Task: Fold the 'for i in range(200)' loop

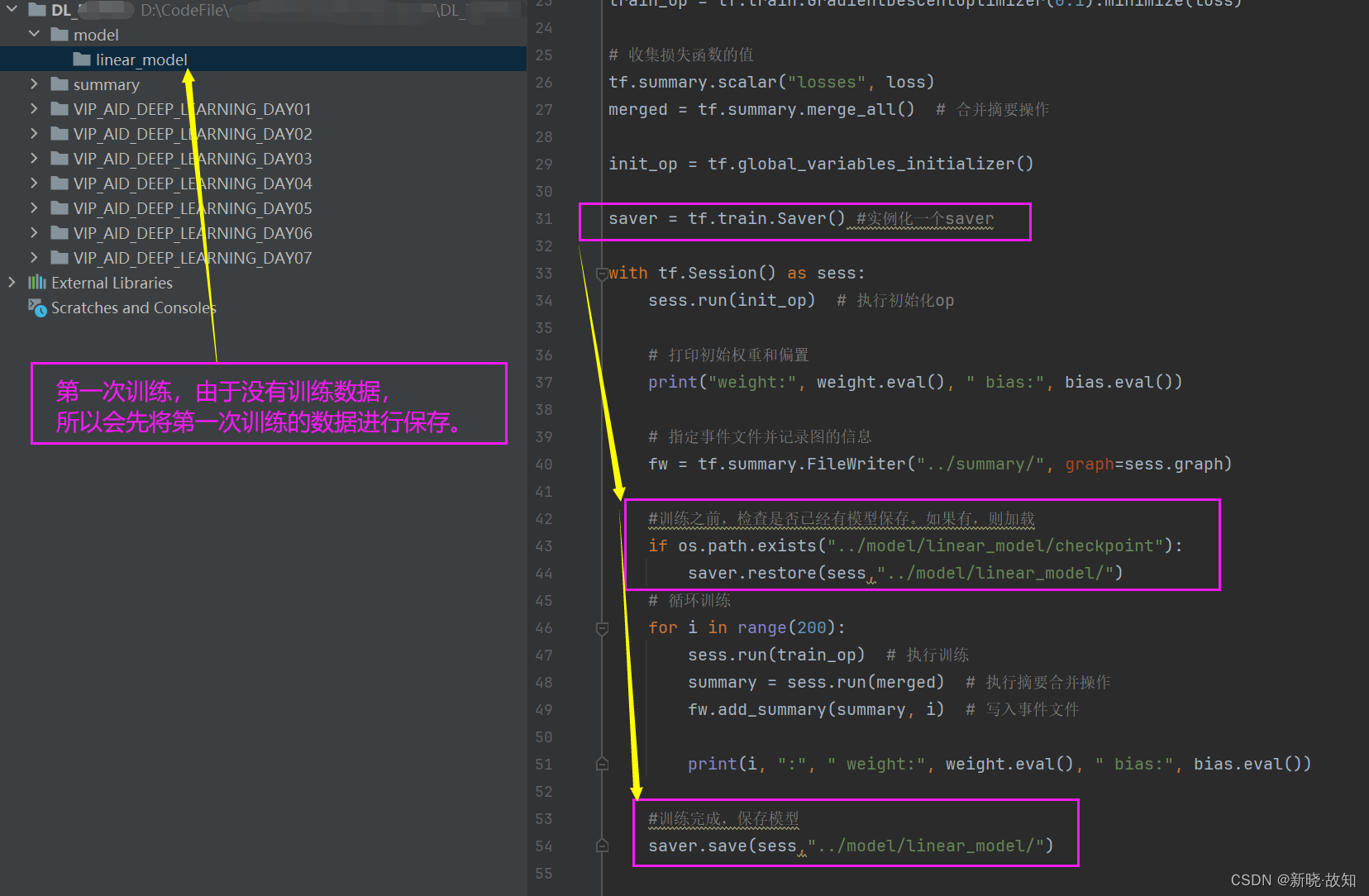Action: click(602, 628)
